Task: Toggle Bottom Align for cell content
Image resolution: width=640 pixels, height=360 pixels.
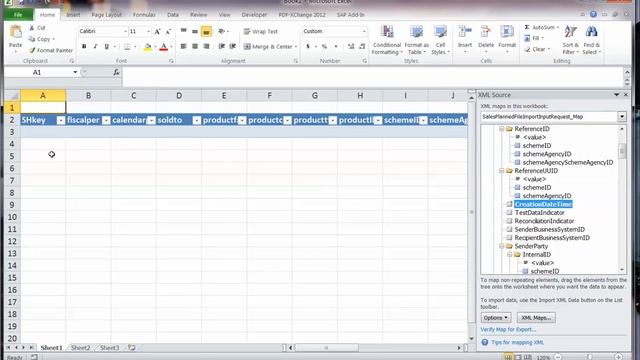Action: [207, 31]
